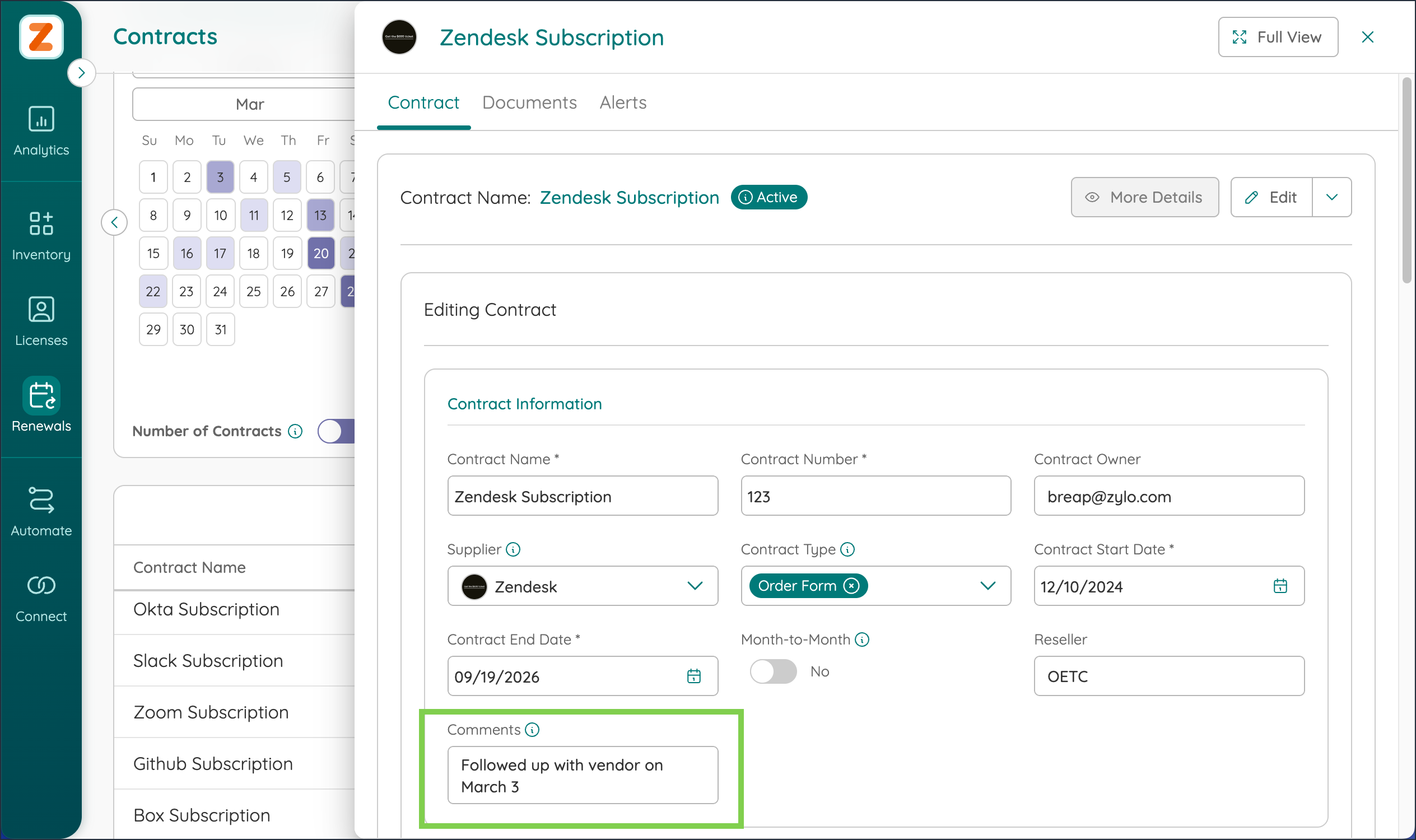Close the Zendesk Subscription panel
Screen dimensions: 1416x840
1367,37
